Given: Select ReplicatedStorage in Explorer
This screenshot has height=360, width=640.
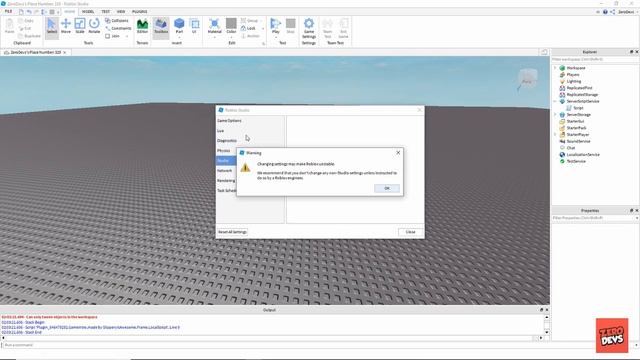Looking at the screenshot, I should [x=582, y=95].
